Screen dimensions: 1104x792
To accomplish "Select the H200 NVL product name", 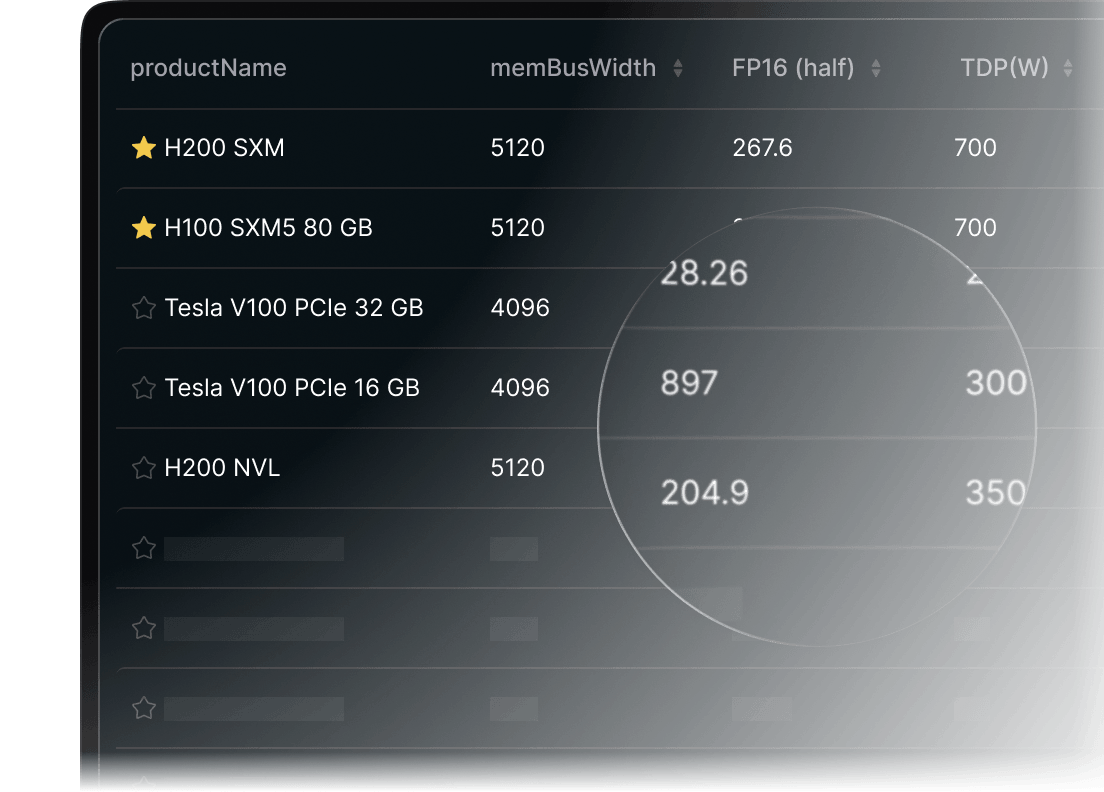I will [x=222, y=467].
